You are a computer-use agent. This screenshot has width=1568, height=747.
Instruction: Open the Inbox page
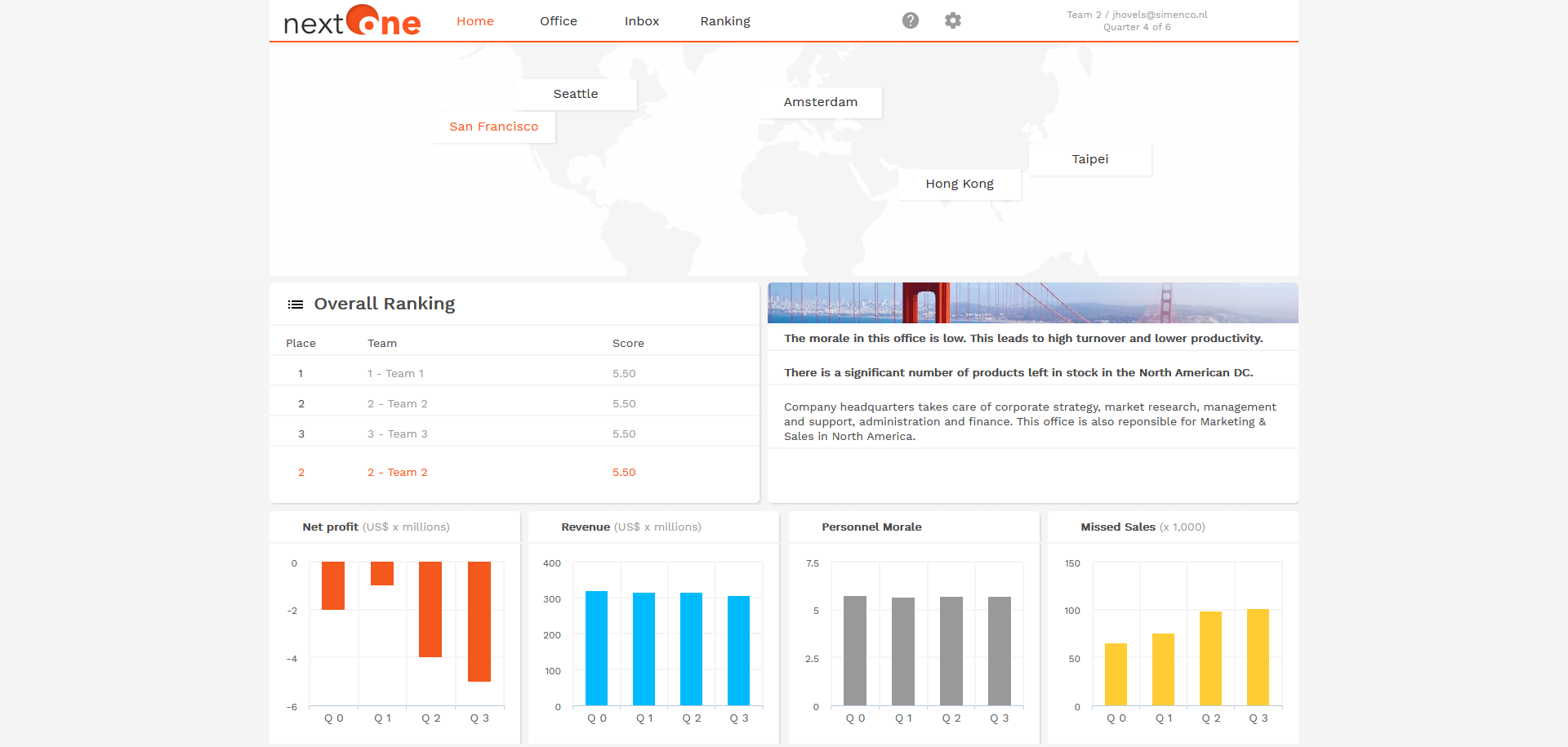click(641, 21)
